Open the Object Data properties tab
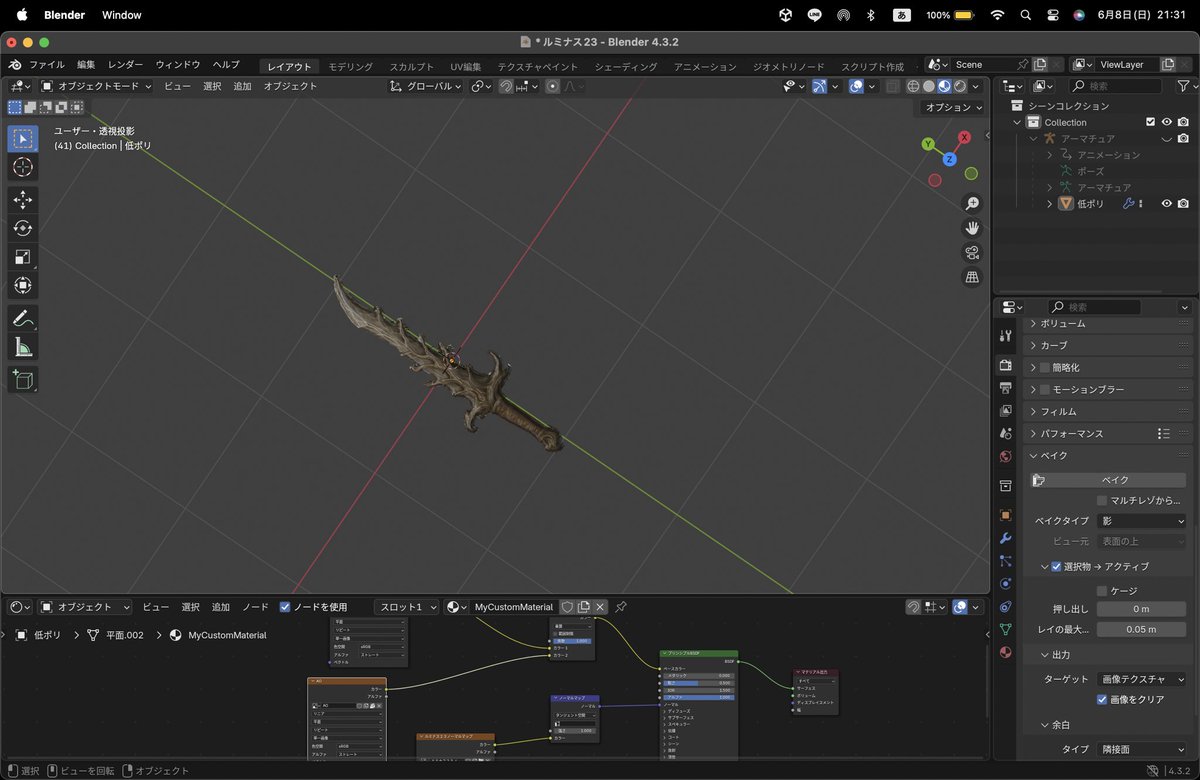1200x780 pixels. point(1006,629)
